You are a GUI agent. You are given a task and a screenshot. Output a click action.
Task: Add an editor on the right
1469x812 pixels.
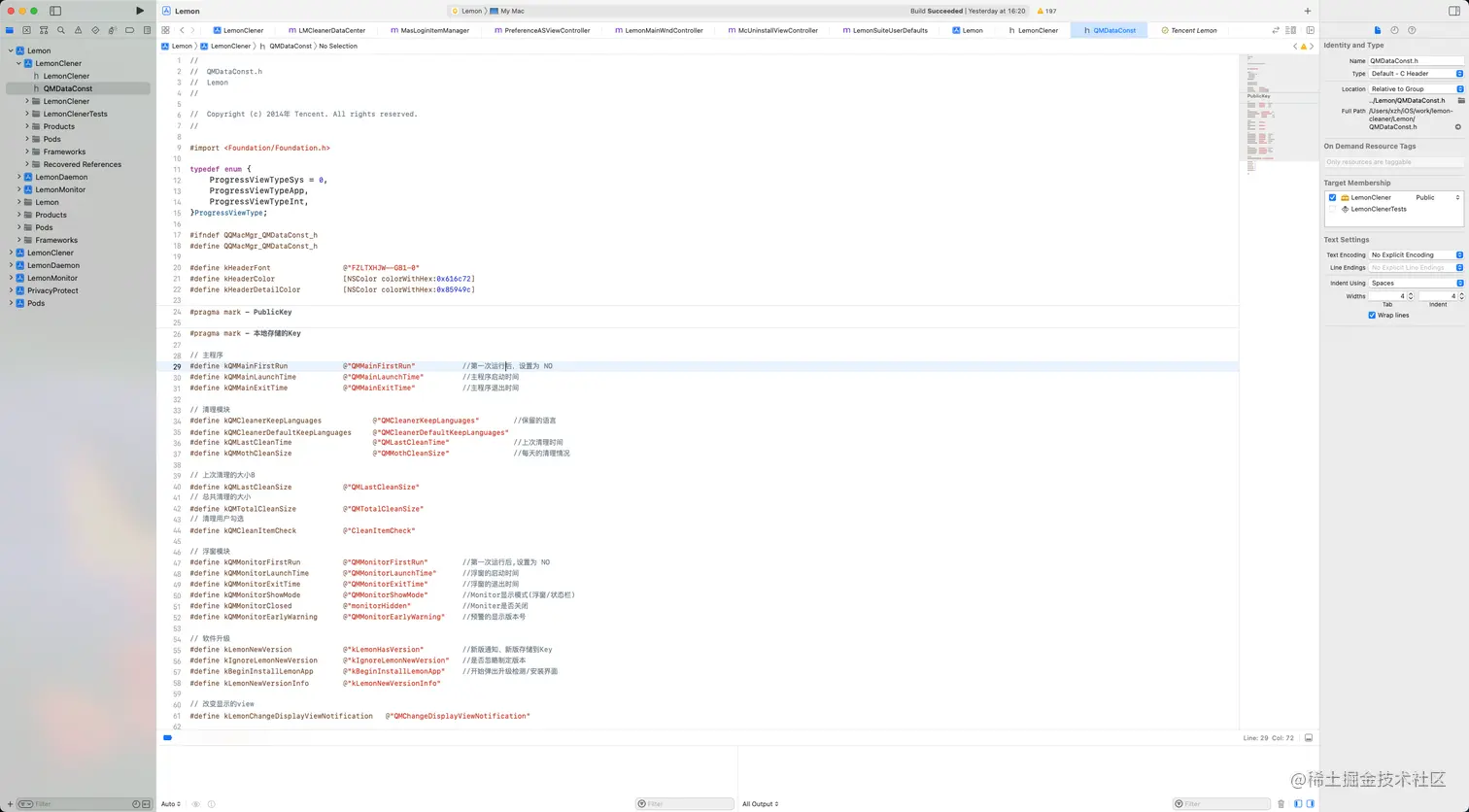click(1310, 30)
